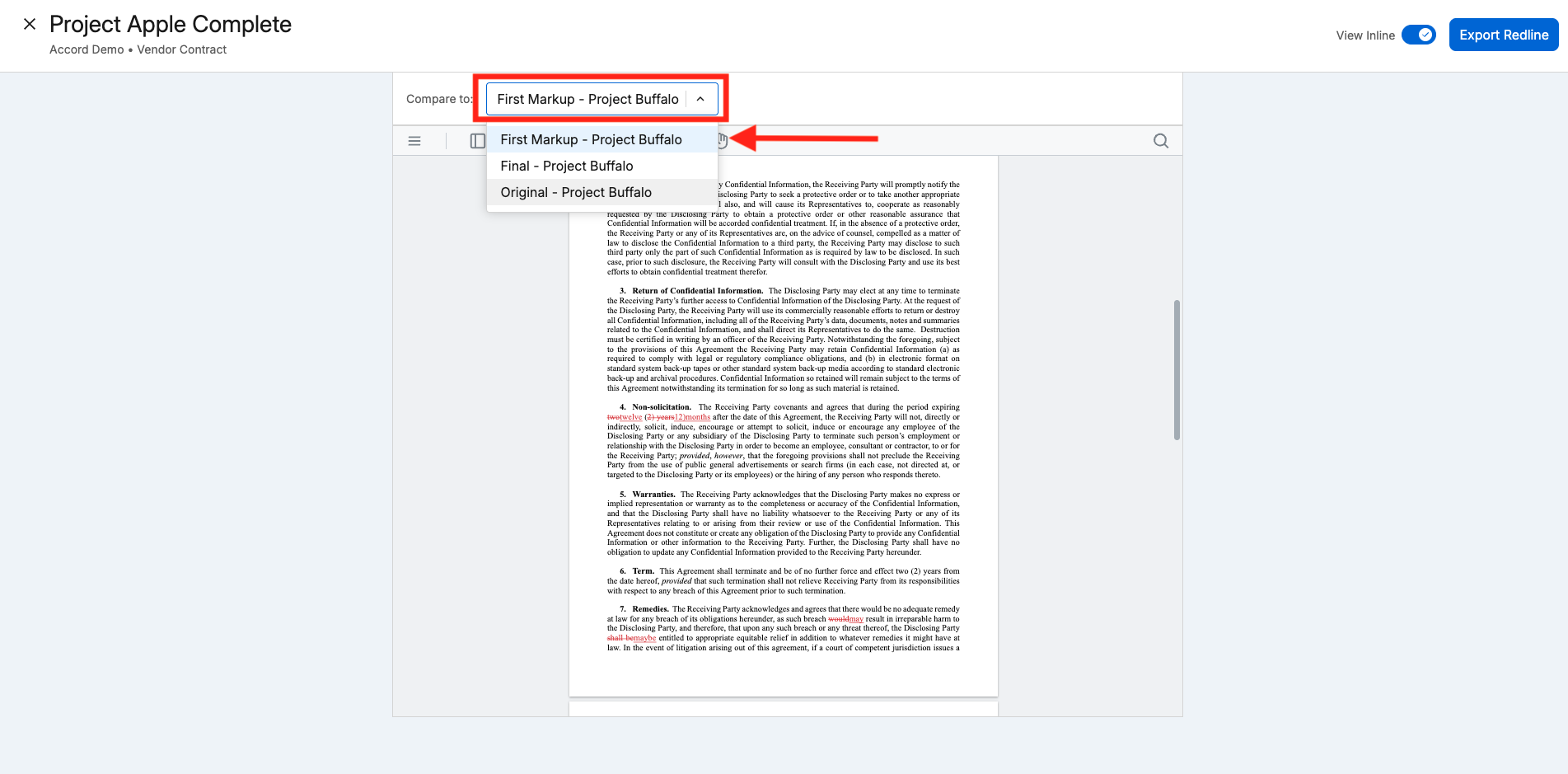
Task: Close the Project Apple Complete comparison view
Action: [x=30, y=25]
